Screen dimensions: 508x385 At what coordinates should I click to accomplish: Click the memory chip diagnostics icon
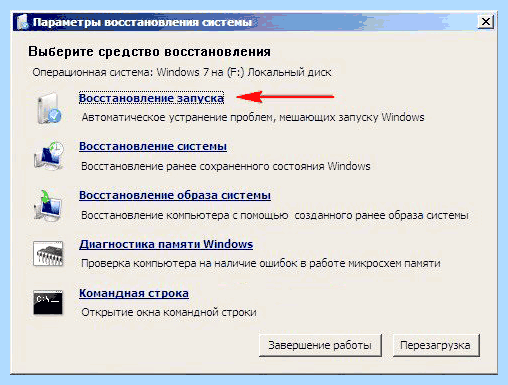coord(48,254)
